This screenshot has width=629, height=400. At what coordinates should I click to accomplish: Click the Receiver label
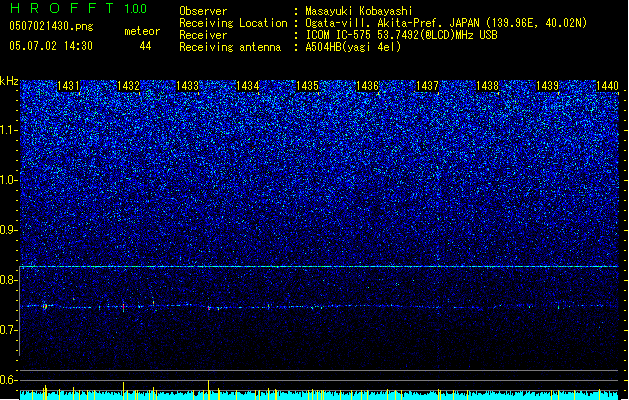203,35
